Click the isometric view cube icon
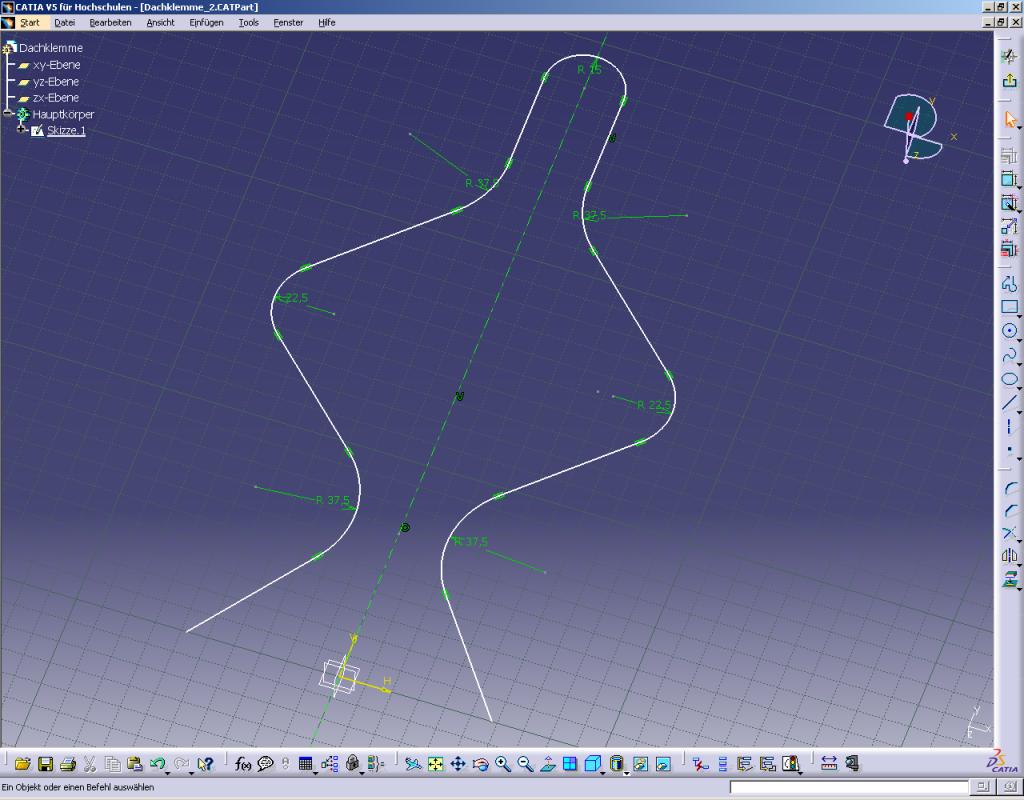The width and height of the screenshot is (1024, 800). click(592, 763)
